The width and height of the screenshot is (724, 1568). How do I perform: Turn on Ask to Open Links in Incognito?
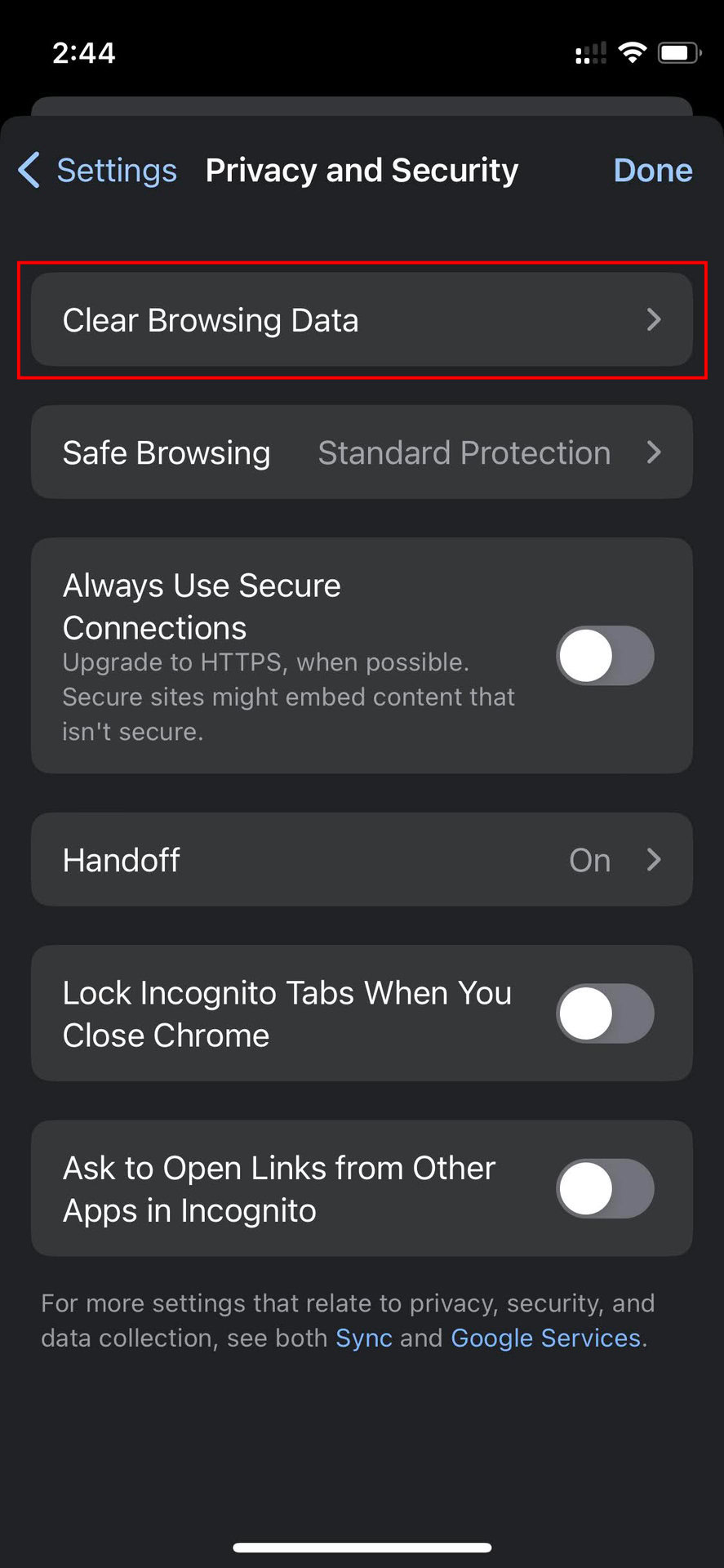click(605, 1188)
